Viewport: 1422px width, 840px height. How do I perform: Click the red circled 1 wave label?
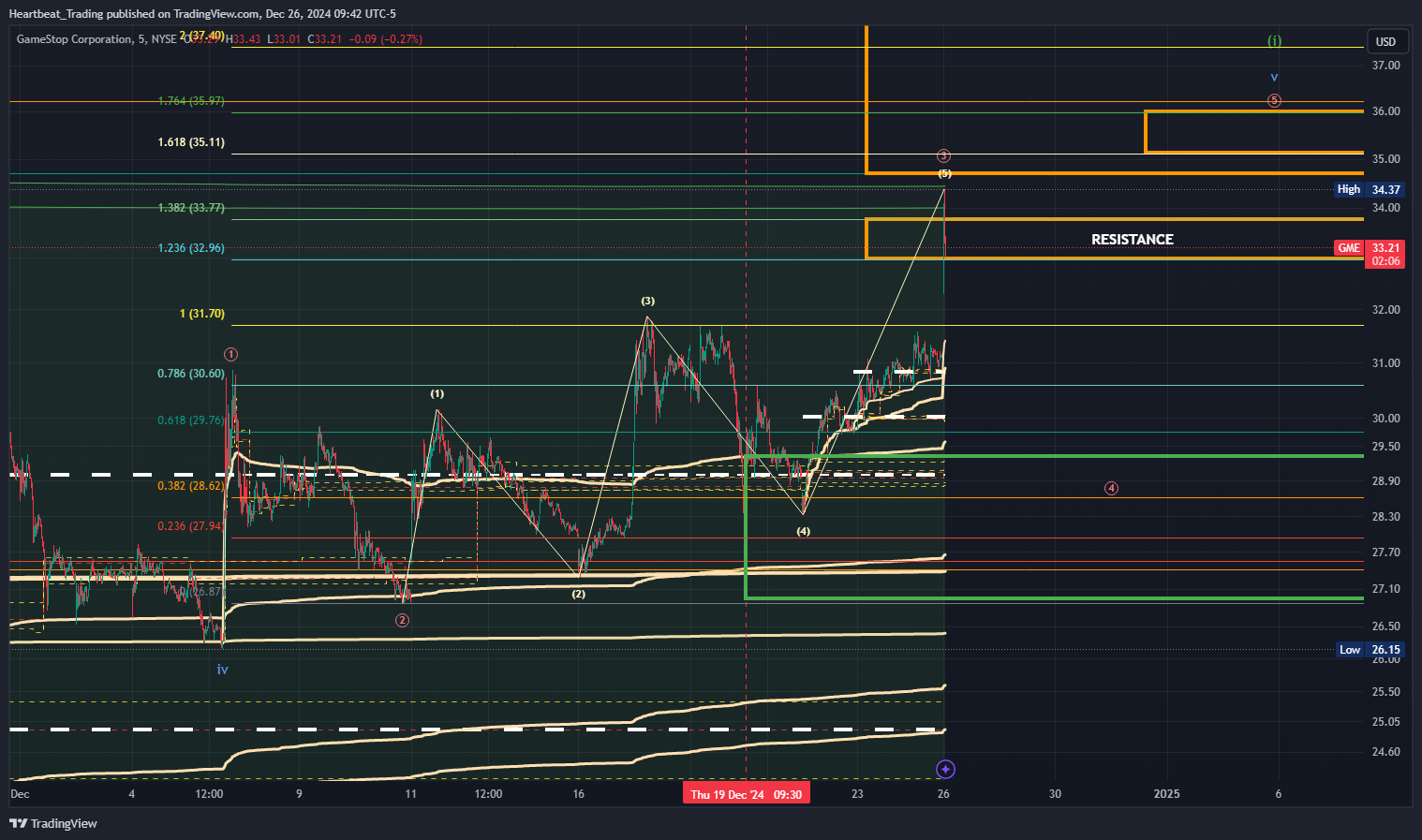pos(230,355)
